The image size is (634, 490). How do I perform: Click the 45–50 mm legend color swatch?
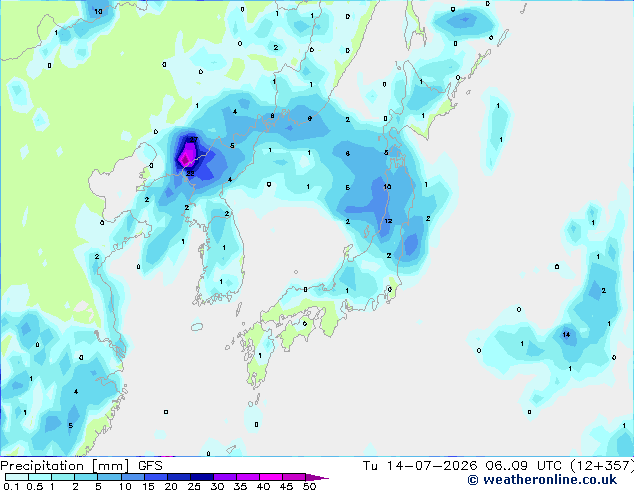(294, 477)
